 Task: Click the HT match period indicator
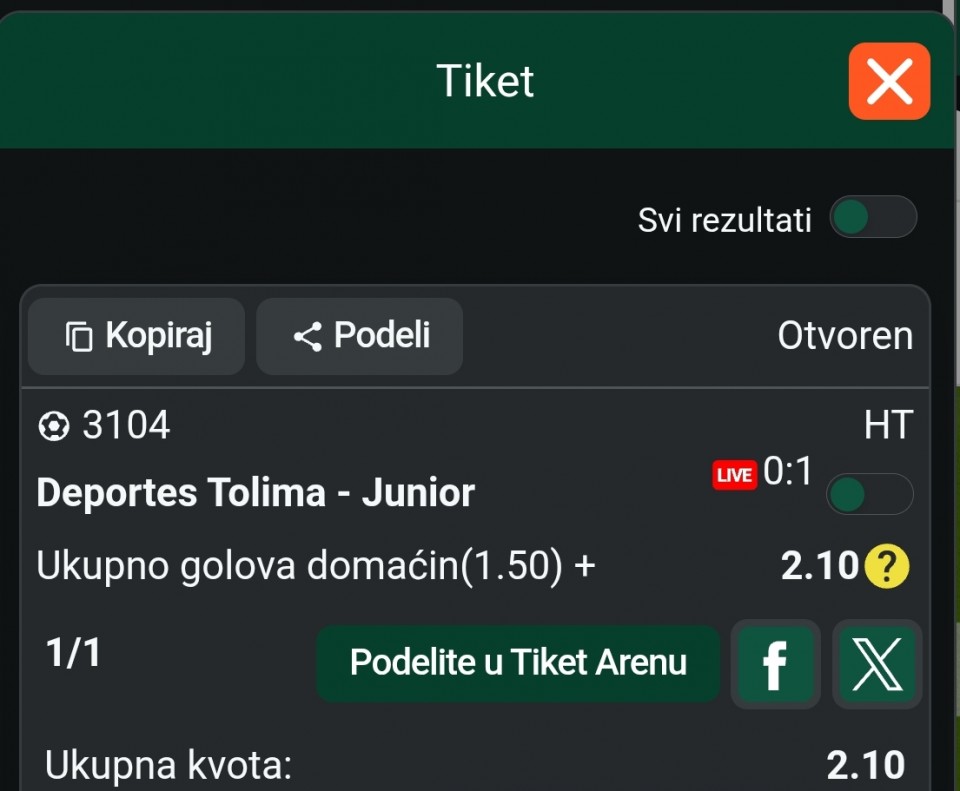click(888, 426)
